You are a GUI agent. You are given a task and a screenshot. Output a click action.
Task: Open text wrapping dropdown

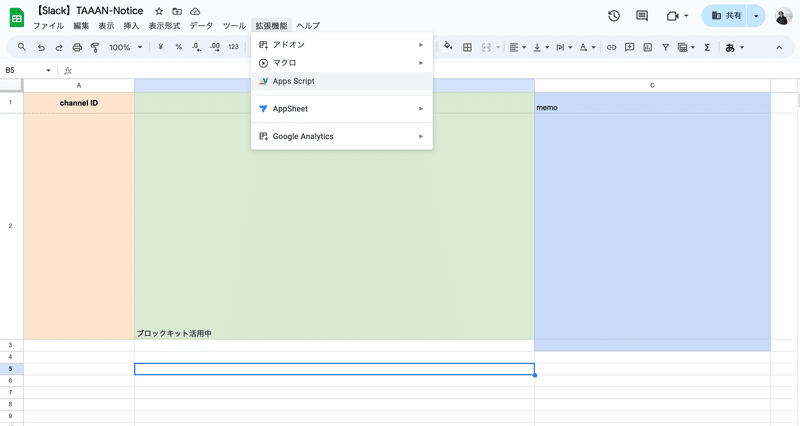pos(563,47)
